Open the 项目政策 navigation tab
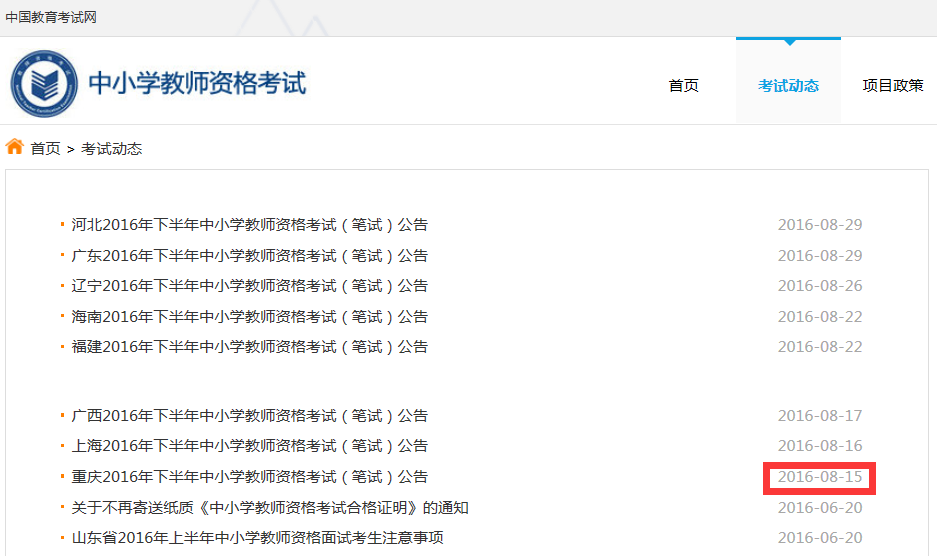The height and width of the screenshot is (556, 937). click(x=892, y=86)
